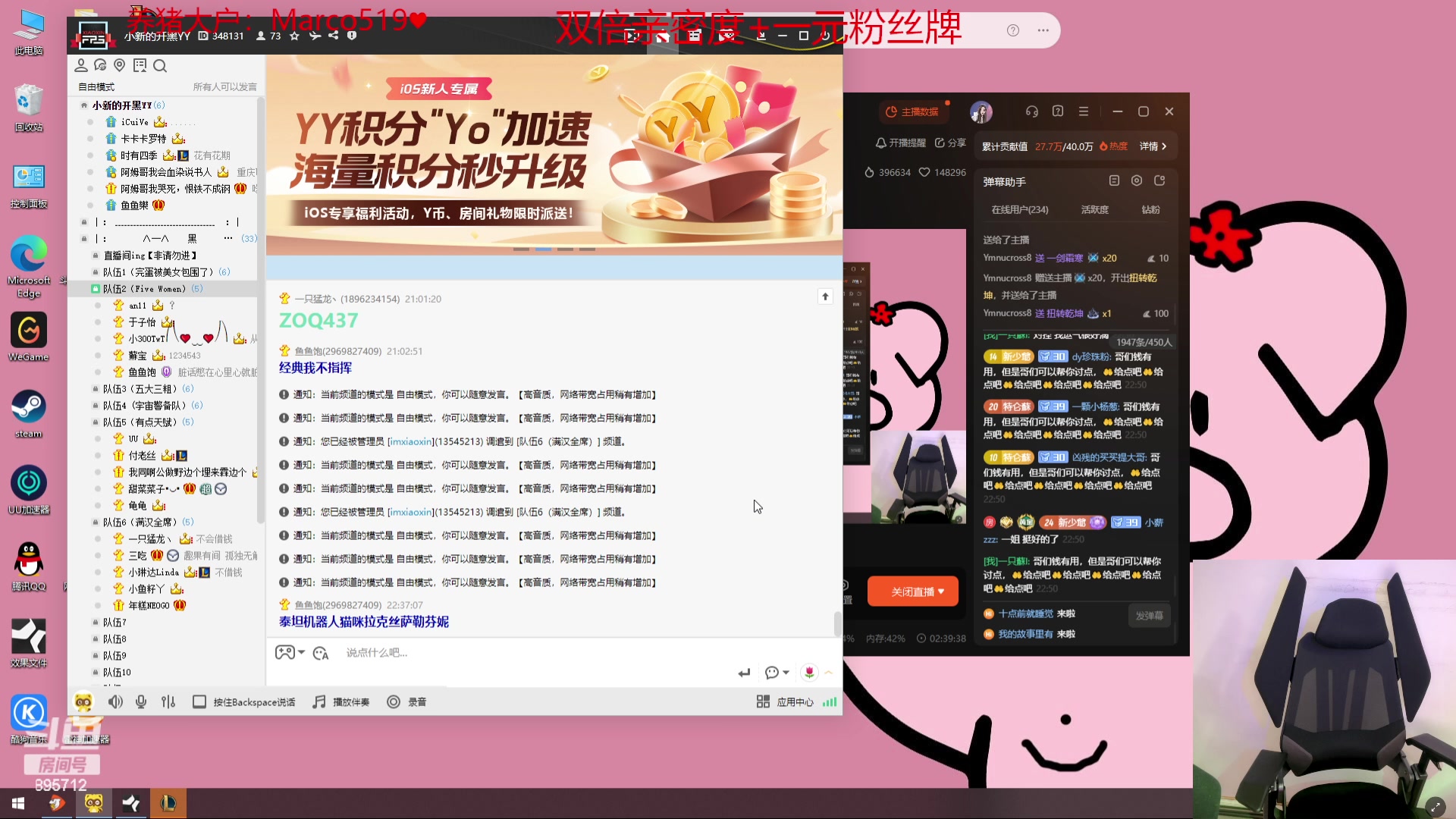Open the channel member list icon
The height and width of the screenshot is (819, 1456).
(x=81, y=66)
